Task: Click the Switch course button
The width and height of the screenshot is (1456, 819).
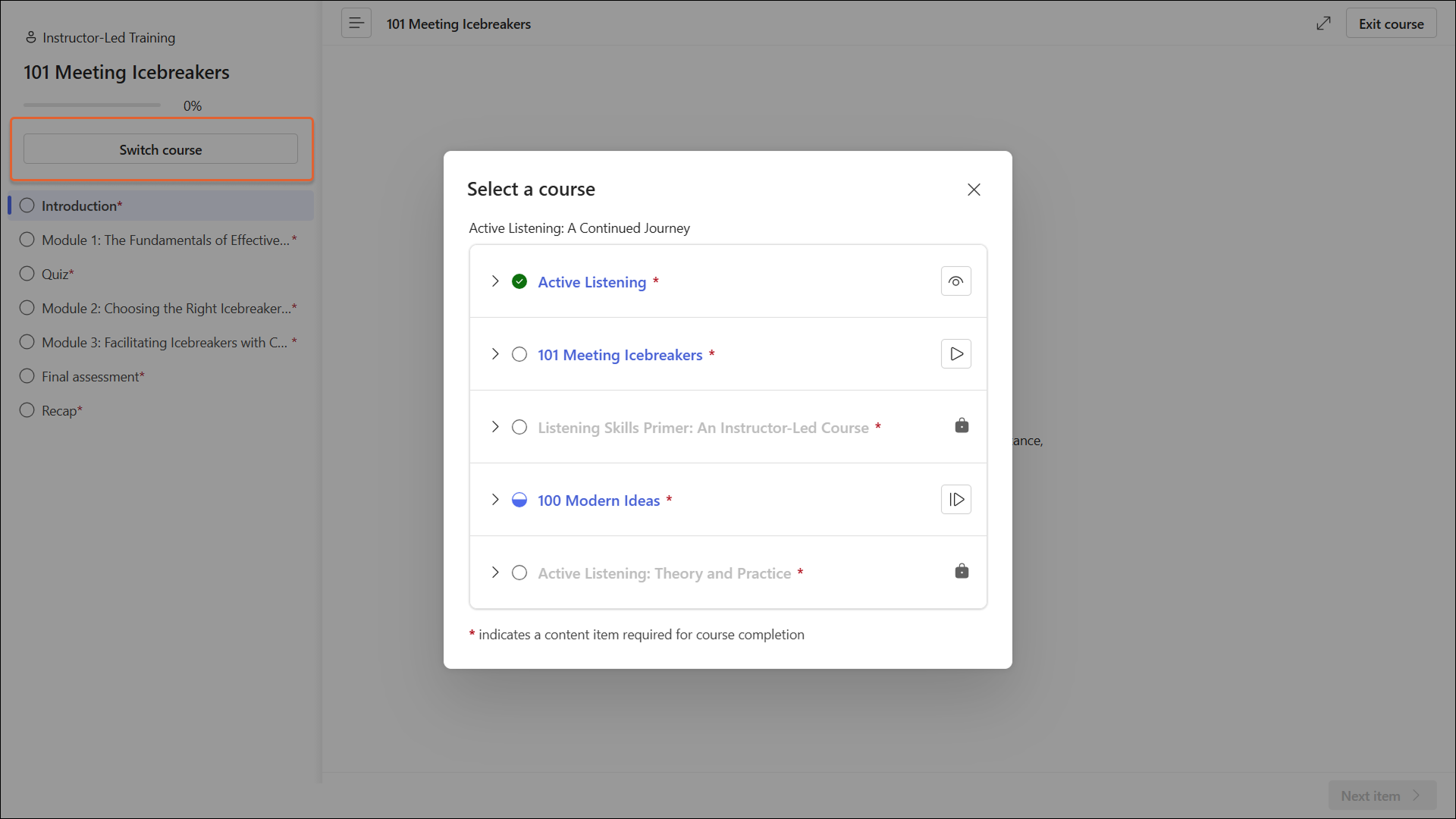Action: pyautogui.click(x=161, y=149)
